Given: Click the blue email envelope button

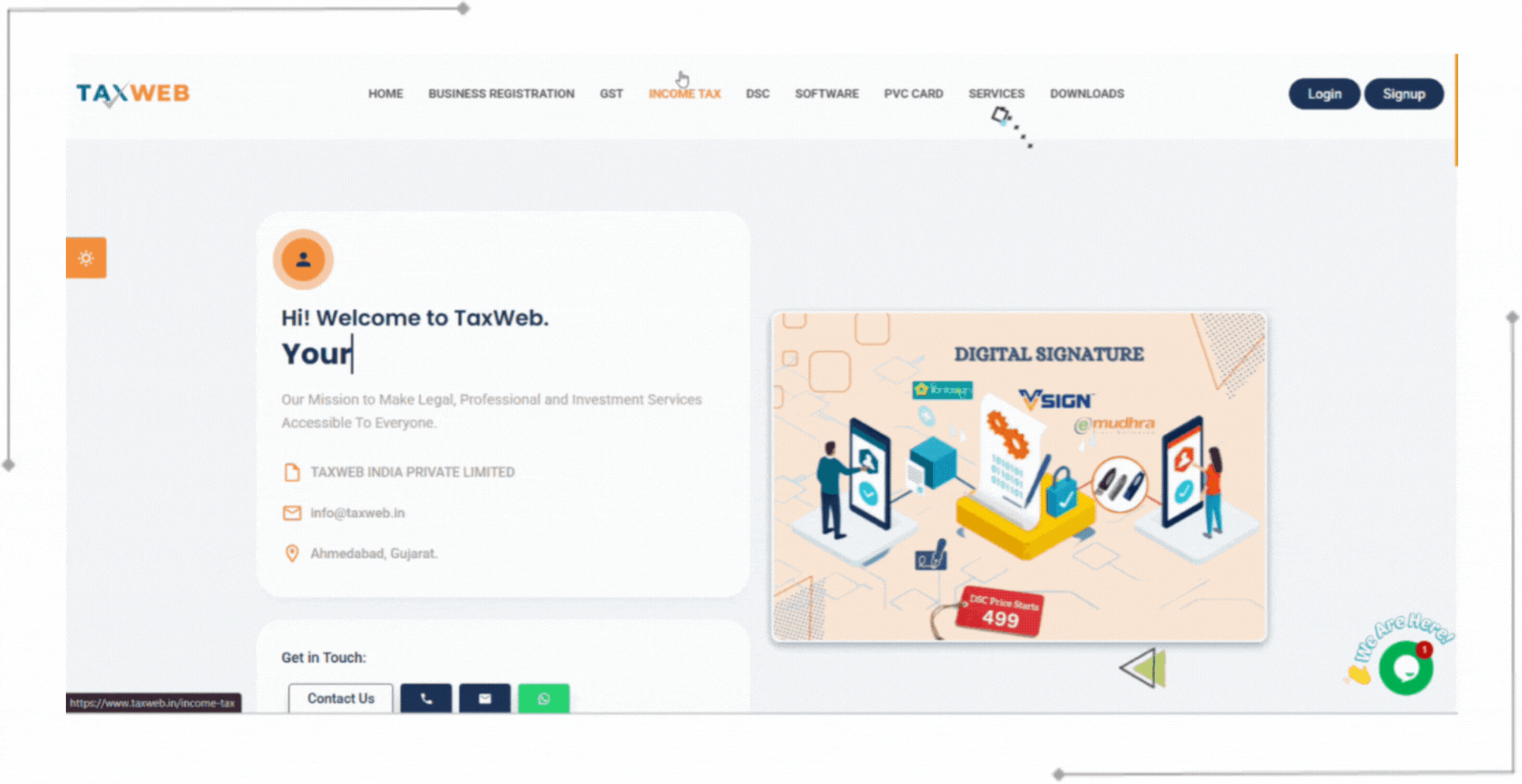Looking at the screenshot, I should tap(485, 698).
